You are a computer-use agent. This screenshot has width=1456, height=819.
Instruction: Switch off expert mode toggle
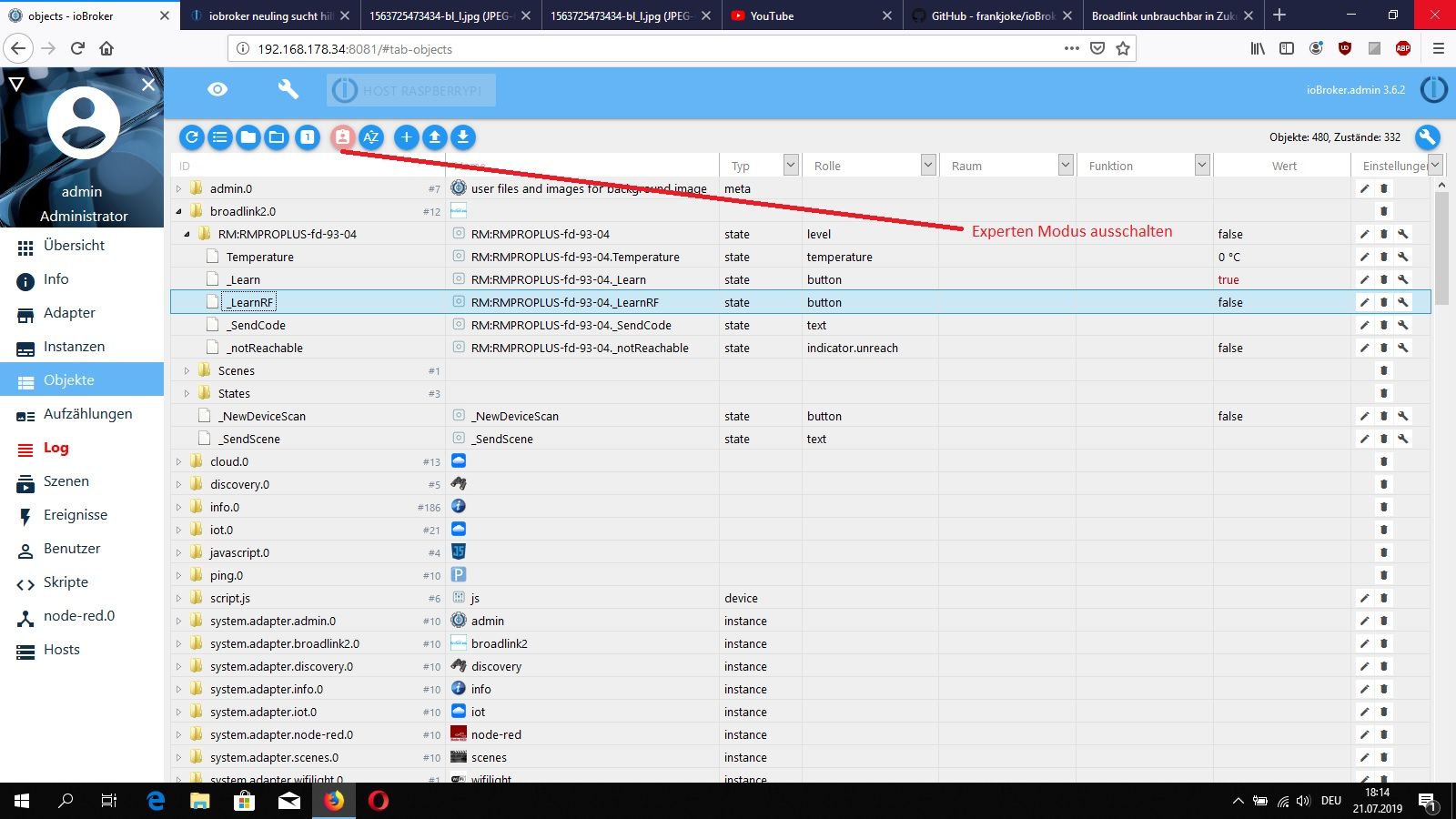(342, 137)
